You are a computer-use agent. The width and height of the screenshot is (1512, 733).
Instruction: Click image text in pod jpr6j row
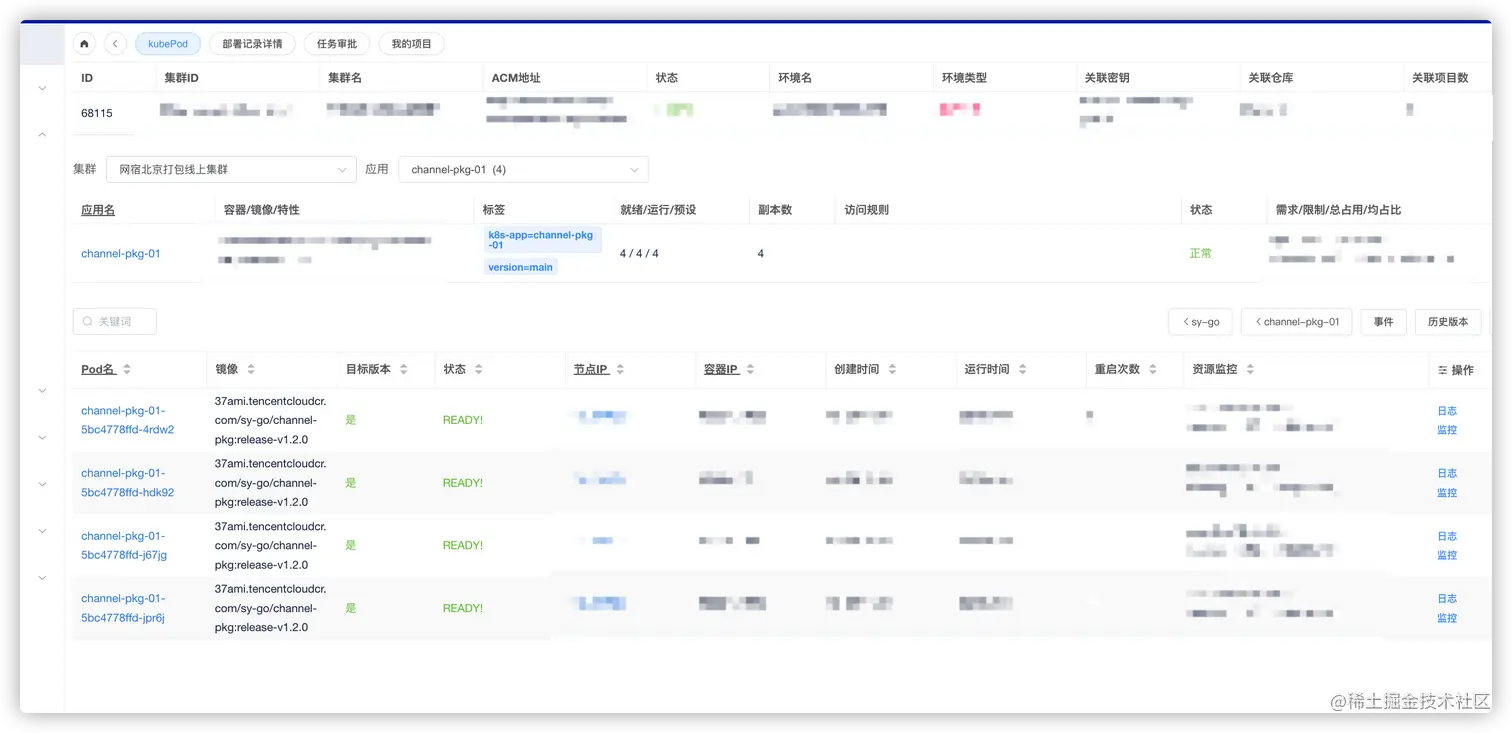coord(271,608)
